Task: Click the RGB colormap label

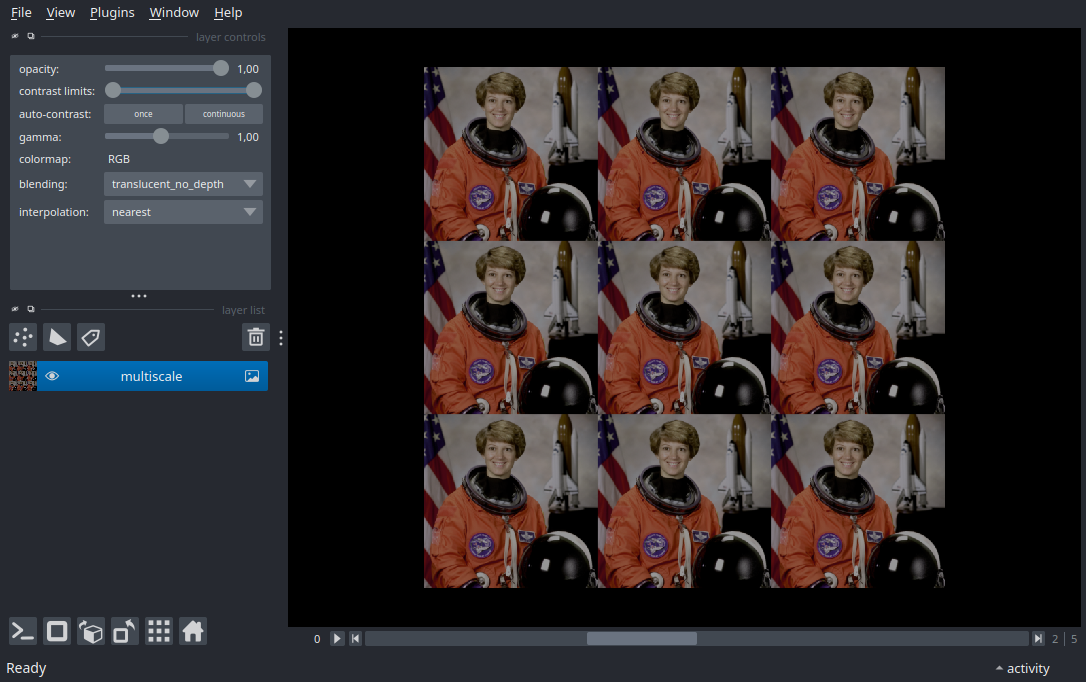Action: click(x=119, y=159)
